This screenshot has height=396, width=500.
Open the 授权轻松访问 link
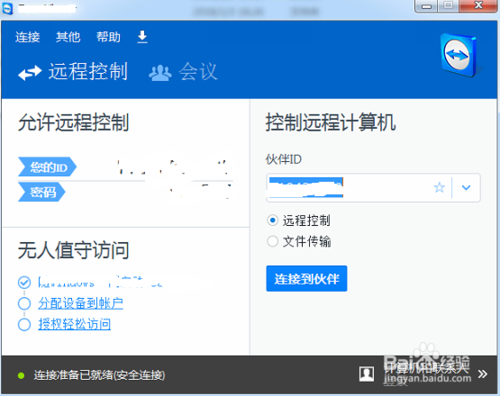point(74,324)
